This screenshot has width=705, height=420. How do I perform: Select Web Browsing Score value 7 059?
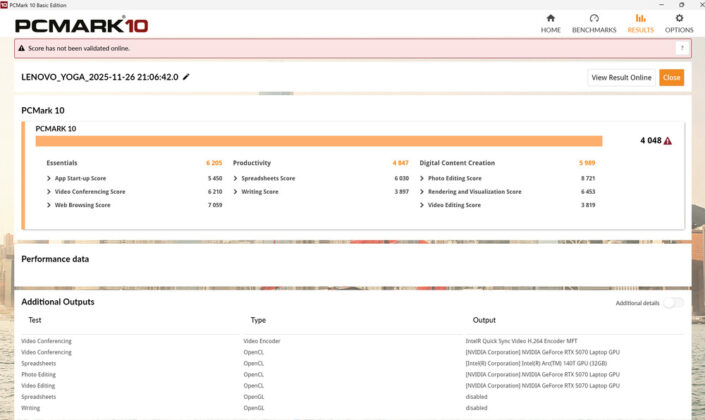(x=214, y=205)
